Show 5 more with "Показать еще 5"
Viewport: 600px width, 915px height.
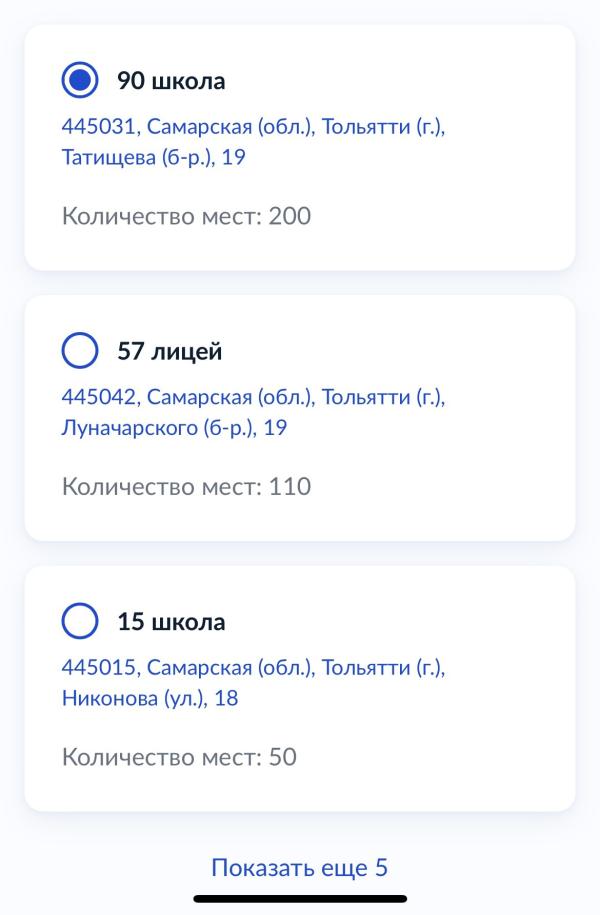pyautogui.click(x=299, y=867)
